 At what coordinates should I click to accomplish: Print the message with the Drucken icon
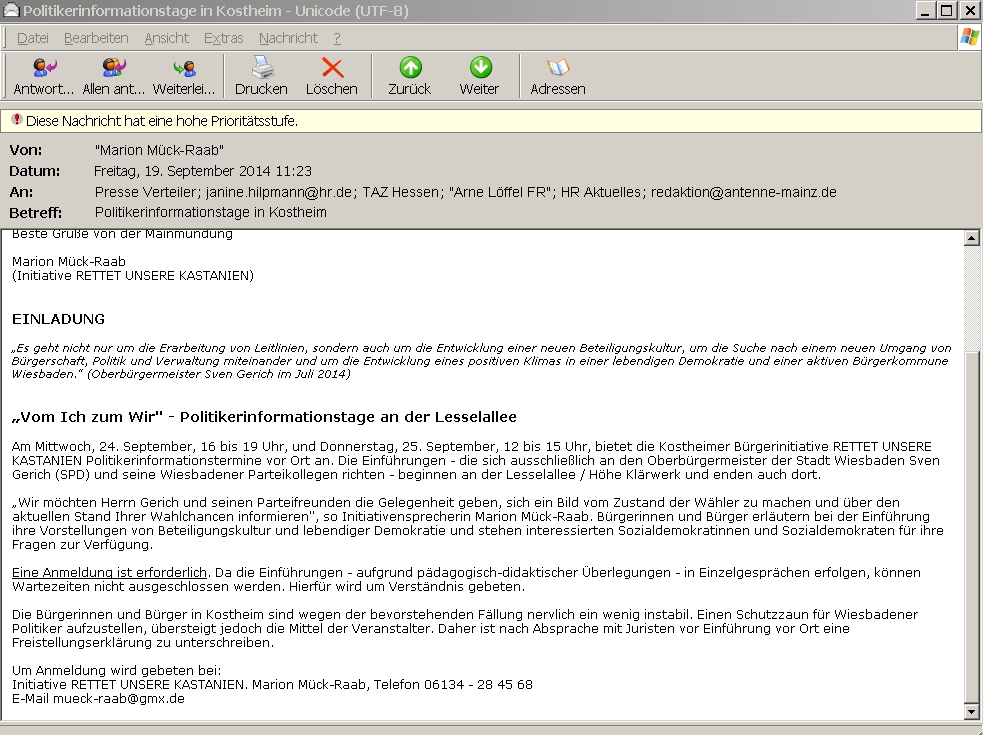[262, 68]
